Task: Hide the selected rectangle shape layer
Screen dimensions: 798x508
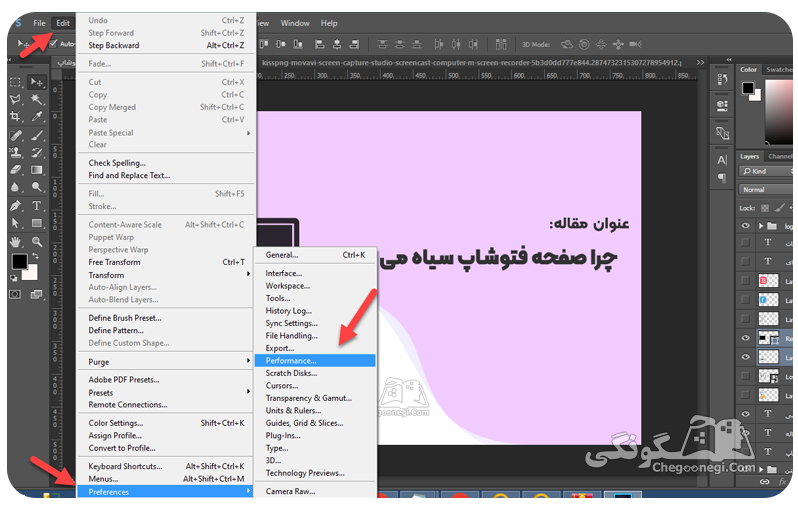Action: tap(746, 337)
